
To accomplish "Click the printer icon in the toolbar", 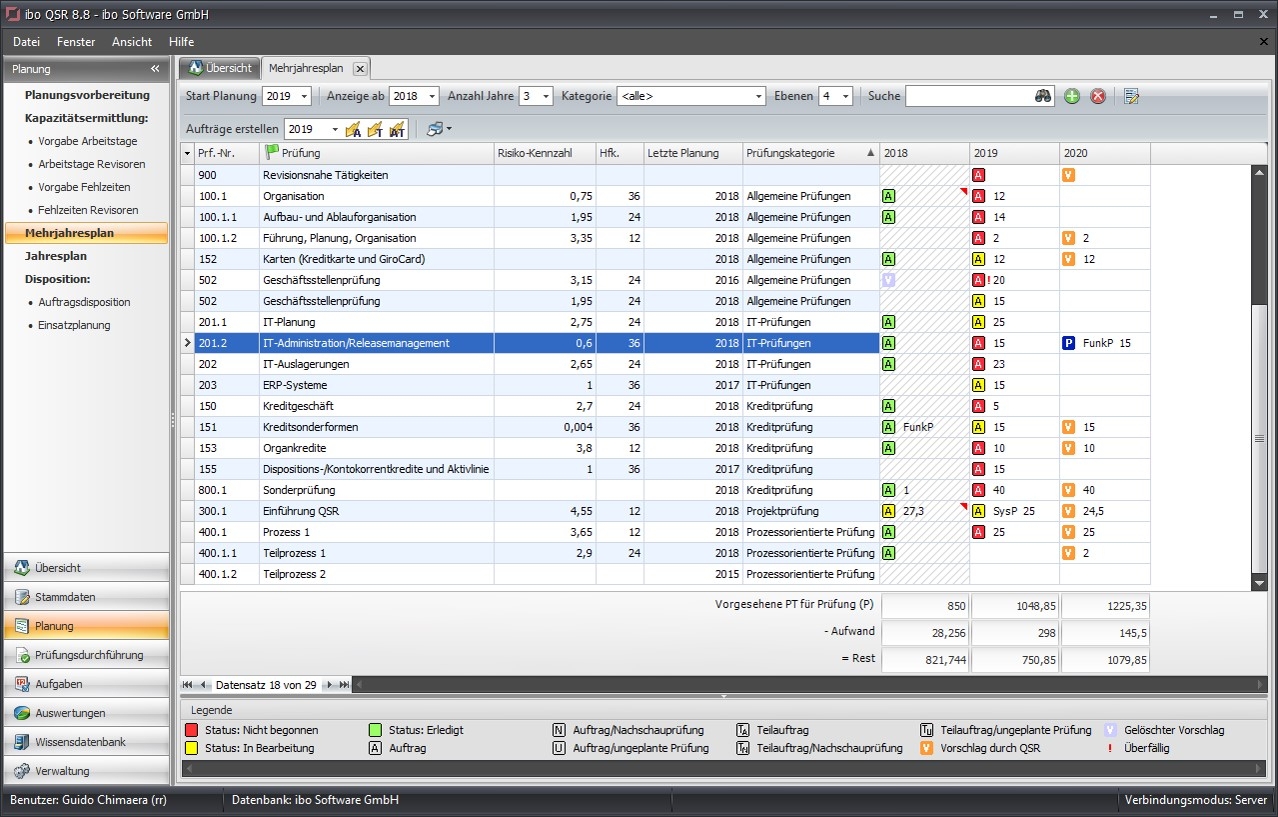I will tap(435, 129).
